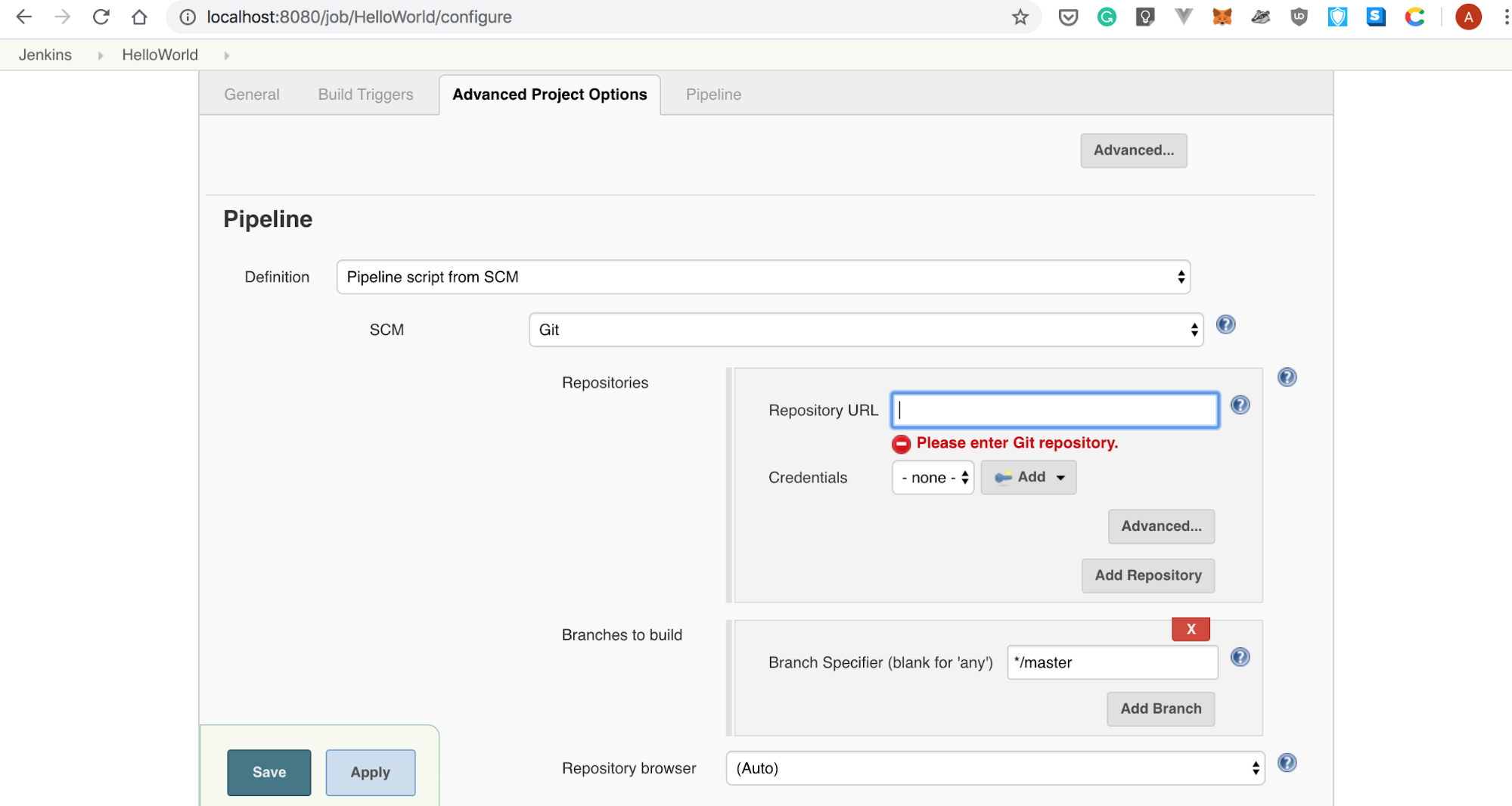1512x806 pixels.
Task: Switch to the Pipeline tab
Action: tap(713, 95)
